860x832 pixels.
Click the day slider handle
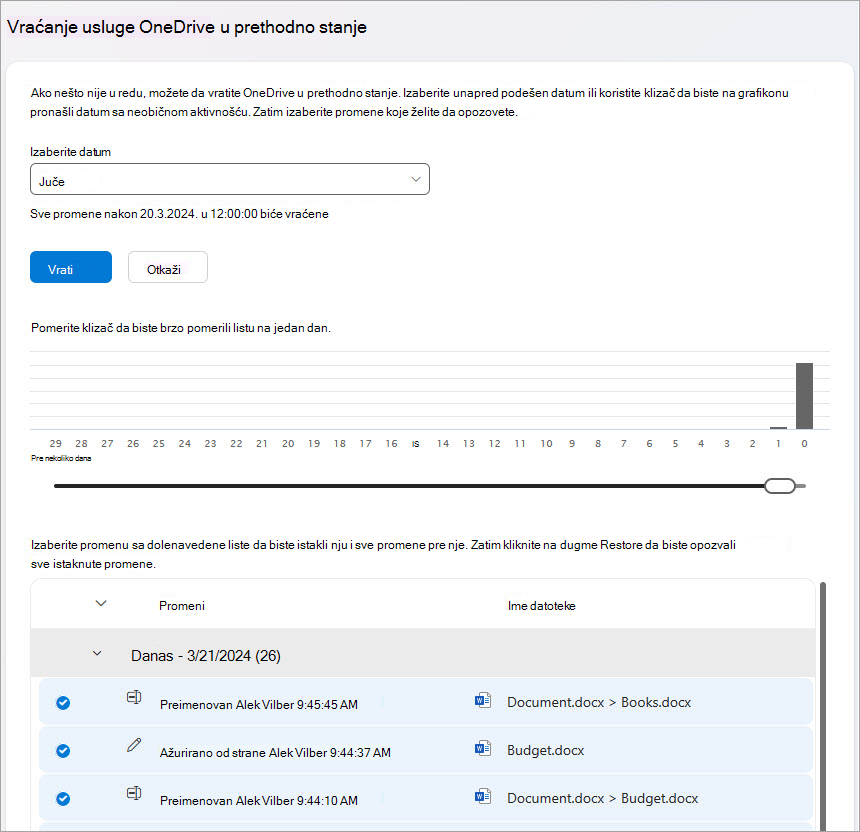pos(780,486)
